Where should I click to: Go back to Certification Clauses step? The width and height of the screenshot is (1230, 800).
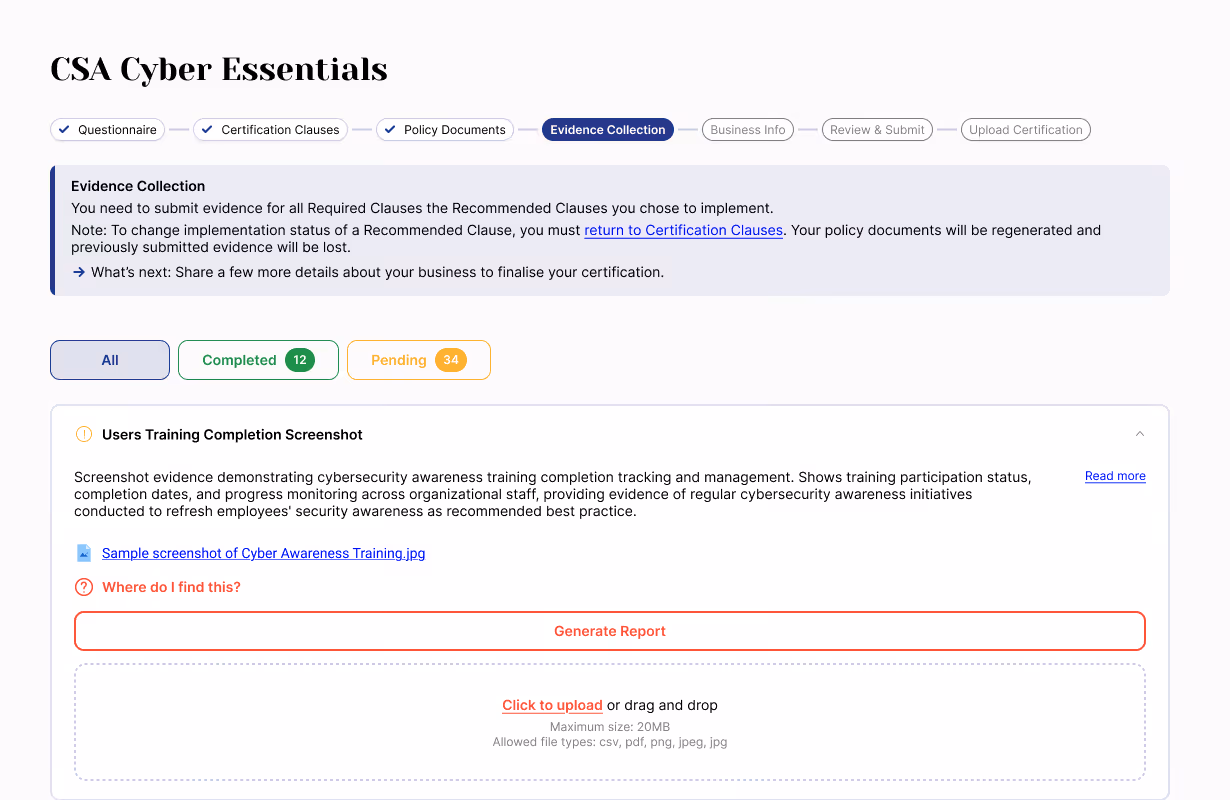pyautogui.click(x=270, y=130)
